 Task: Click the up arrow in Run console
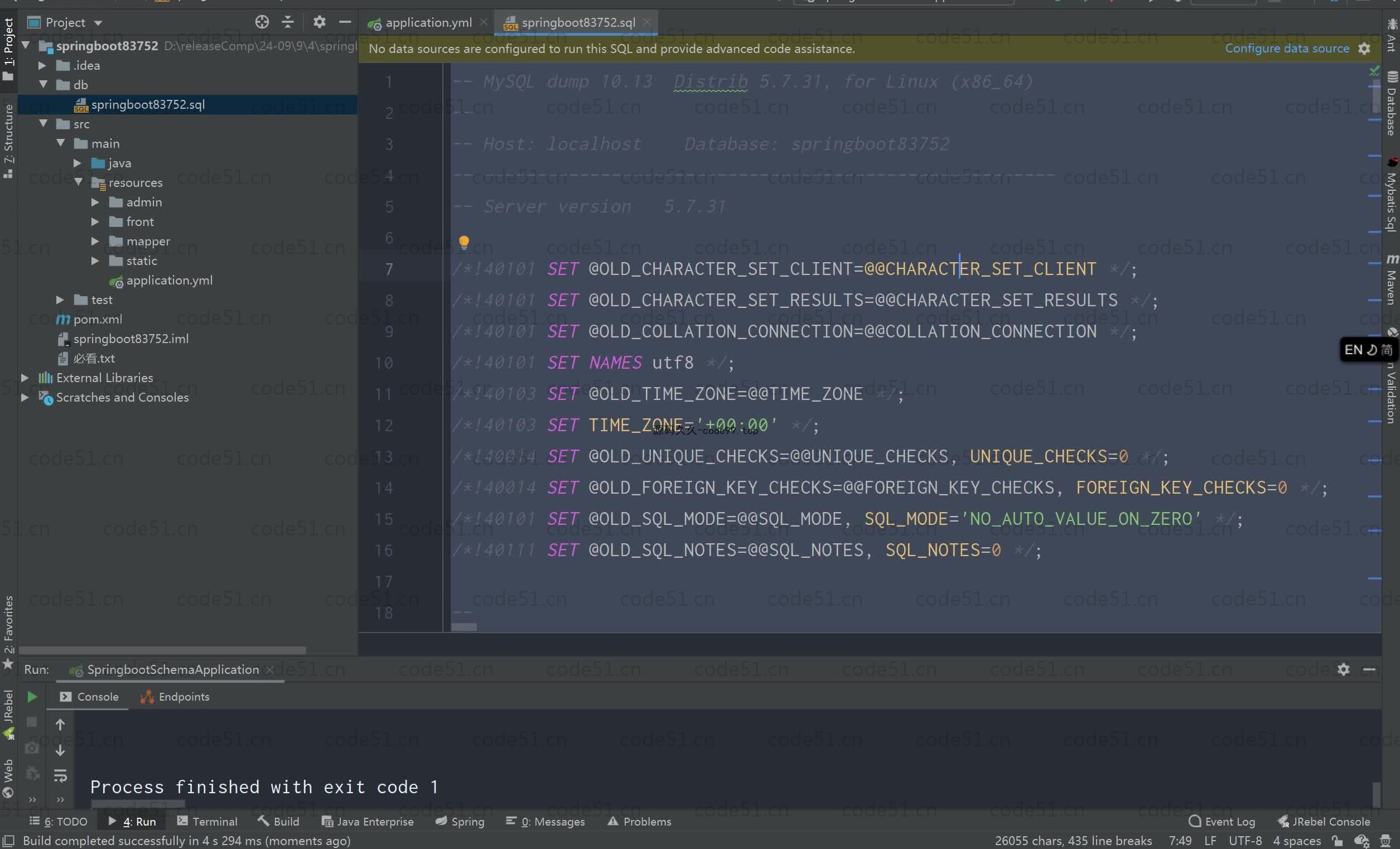(x=60, y=725)
